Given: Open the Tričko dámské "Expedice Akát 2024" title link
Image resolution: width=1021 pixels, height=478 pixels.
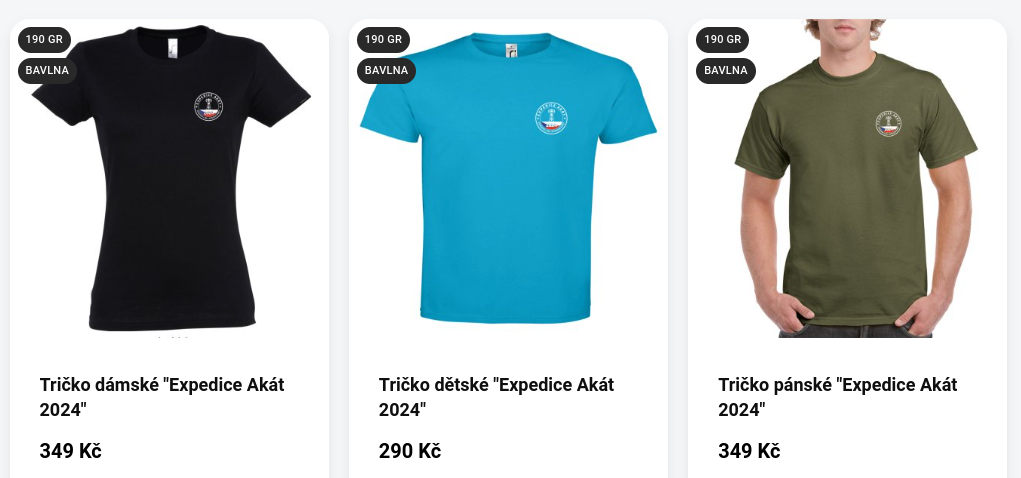Looking at the screenshot, I should pyautogui.click(x=162, y=397).
